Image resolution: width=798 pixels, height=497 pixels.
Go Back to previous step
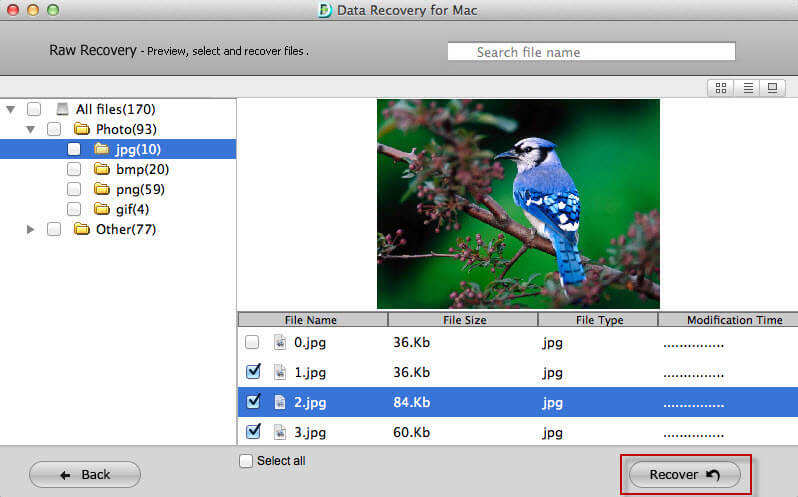[85, 475]
